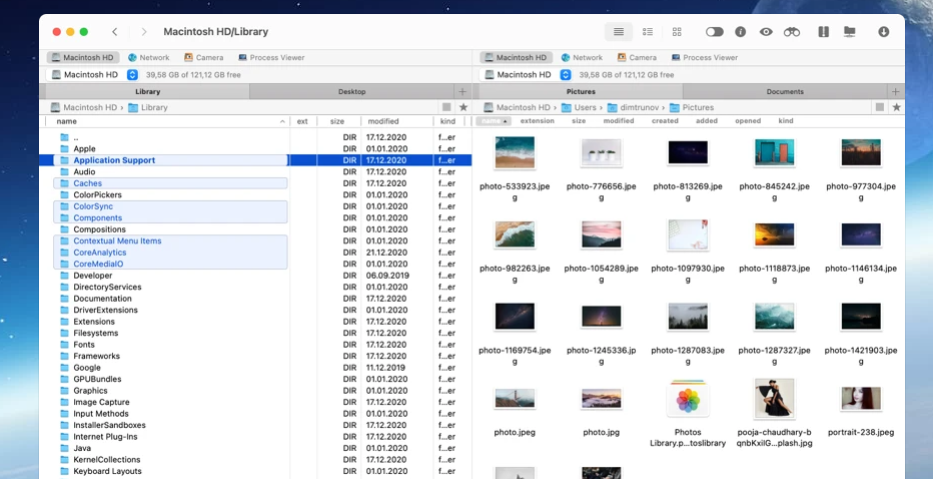Toggle the hidden files switch in toolbar
Screen dimensions: 933x479
tap(714, 32)
